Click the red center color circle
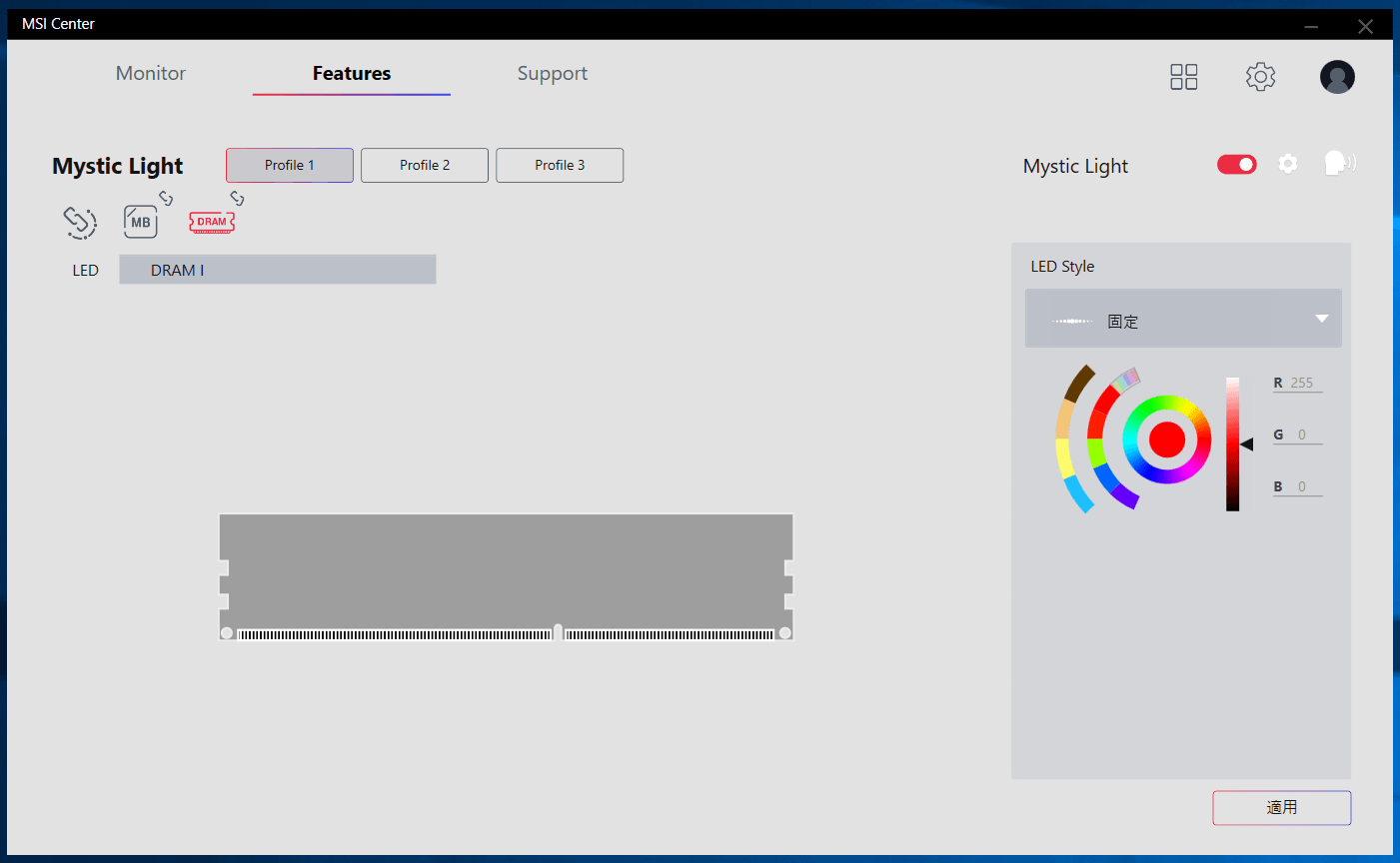Screen dimensions: 1400x863 (x=1167, y=439)
